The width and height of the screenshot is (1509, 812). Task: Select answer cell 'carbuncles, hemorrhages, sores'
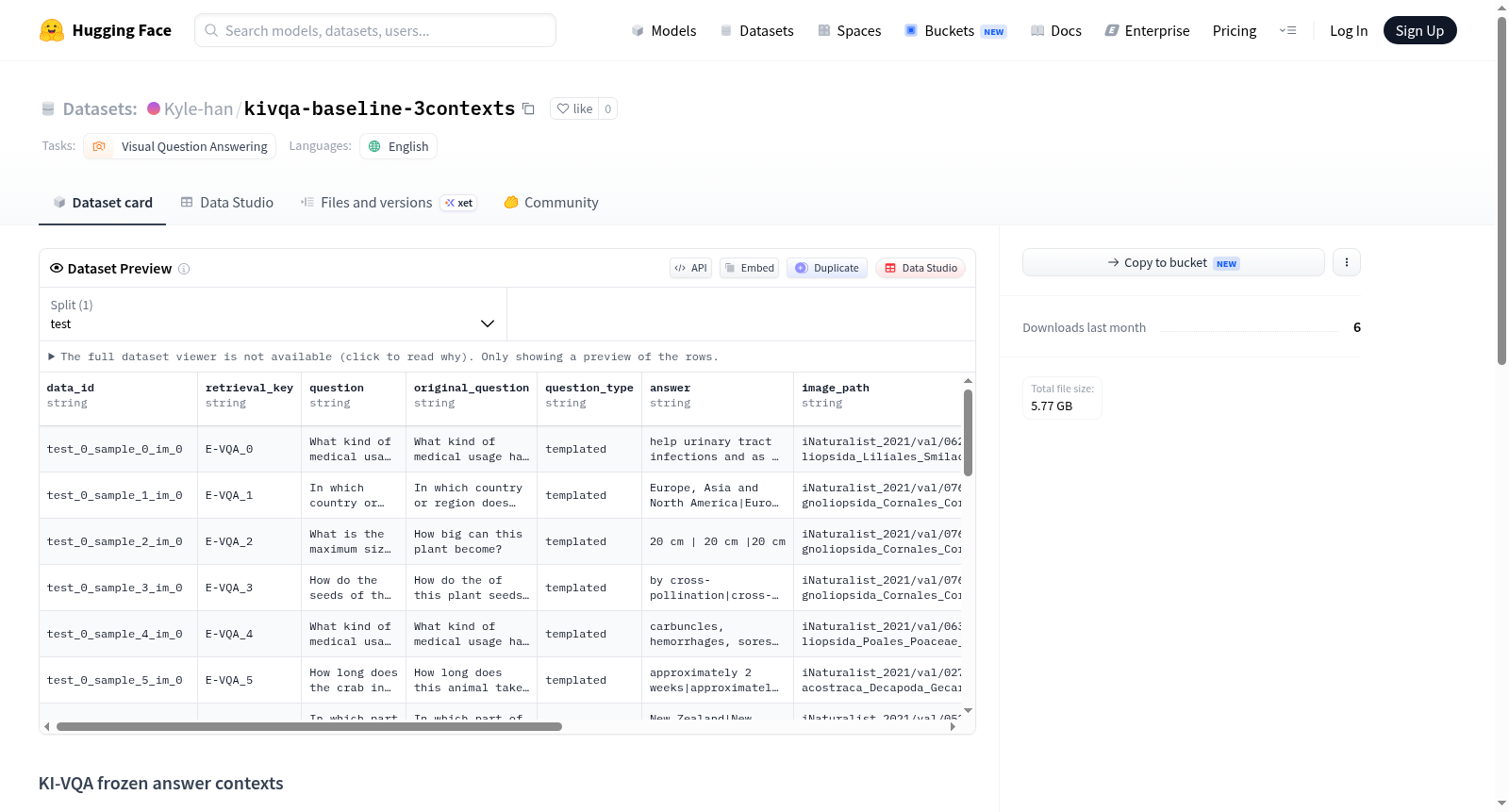718,635
